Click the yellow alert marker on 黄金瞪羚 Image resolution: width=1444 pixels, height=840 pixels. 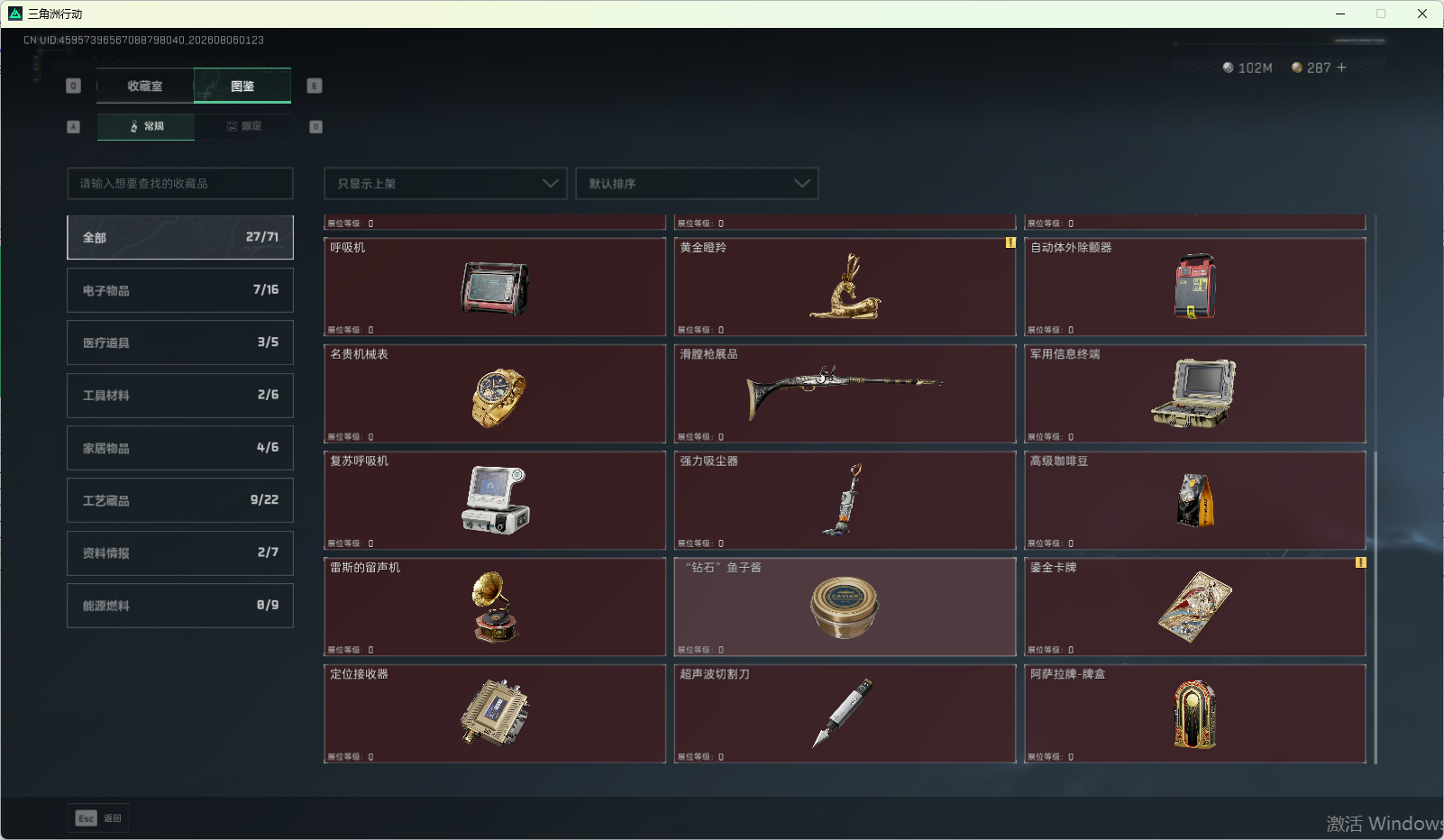(x=1010, y=242)
